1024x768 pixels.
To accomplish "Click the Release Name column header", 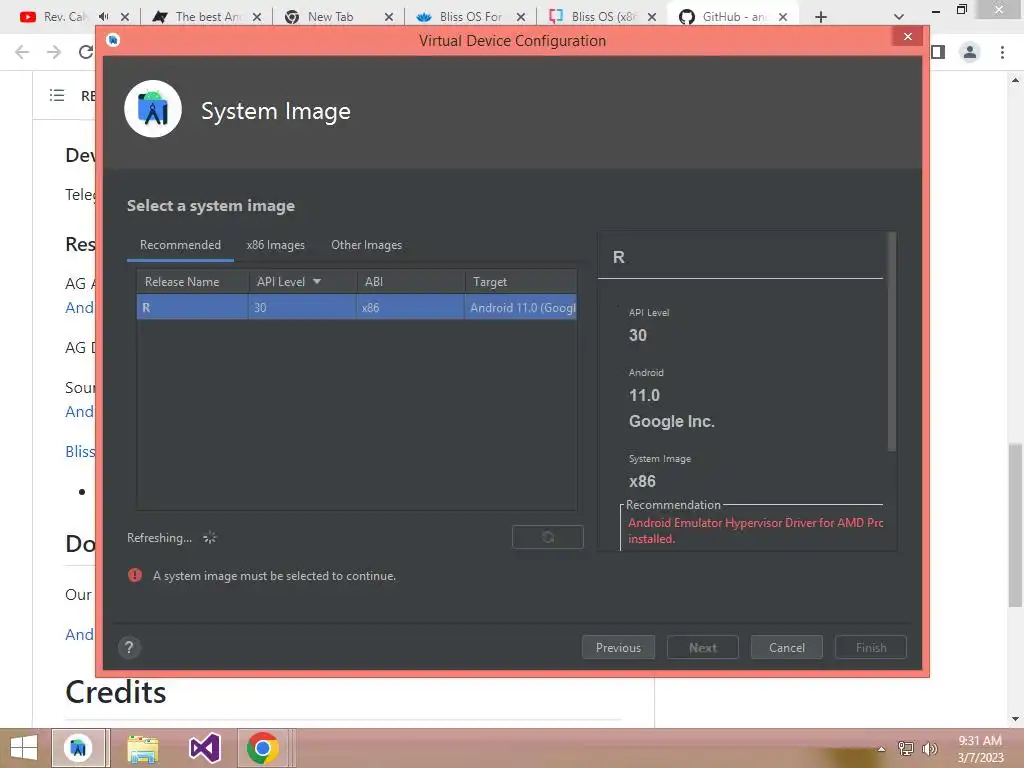I will click(x=193, y=281).
